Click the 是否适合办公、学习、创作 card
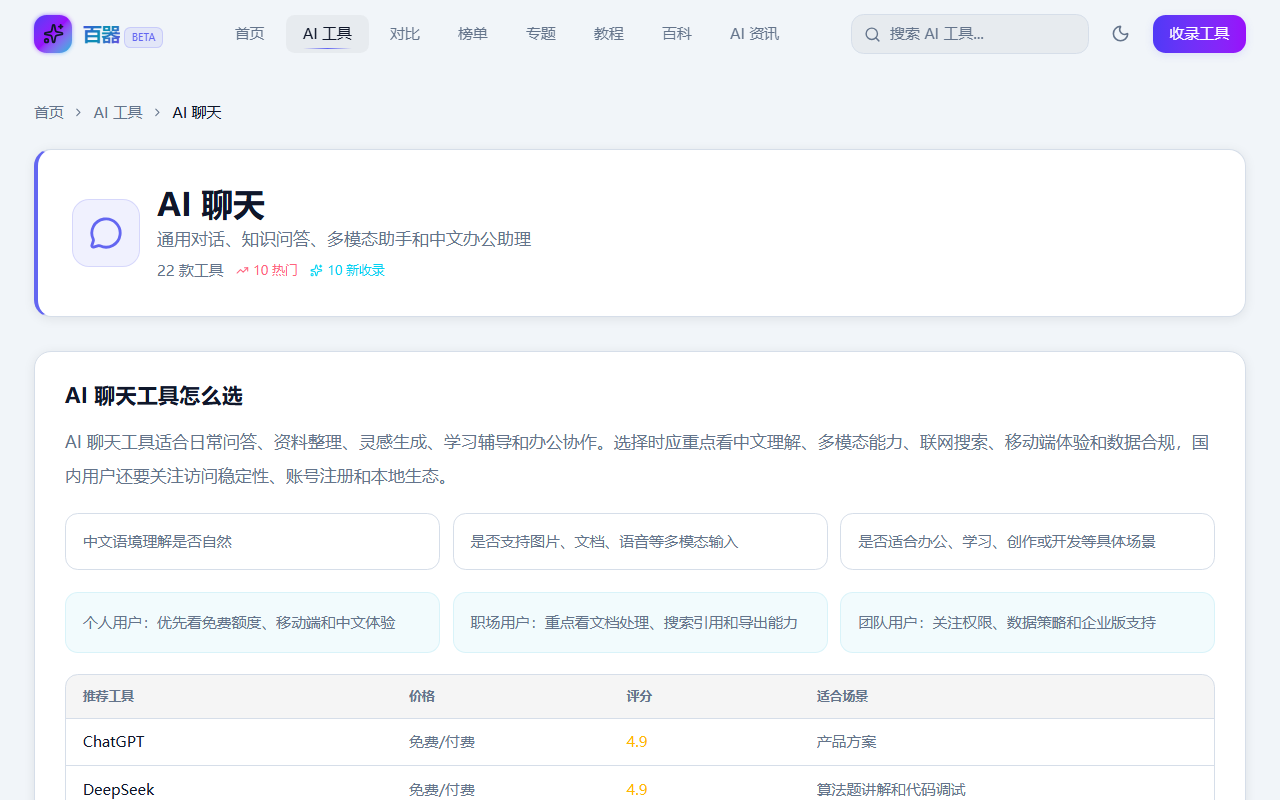This screenshot has width=1280, height=800. [x=1027, y=542]
